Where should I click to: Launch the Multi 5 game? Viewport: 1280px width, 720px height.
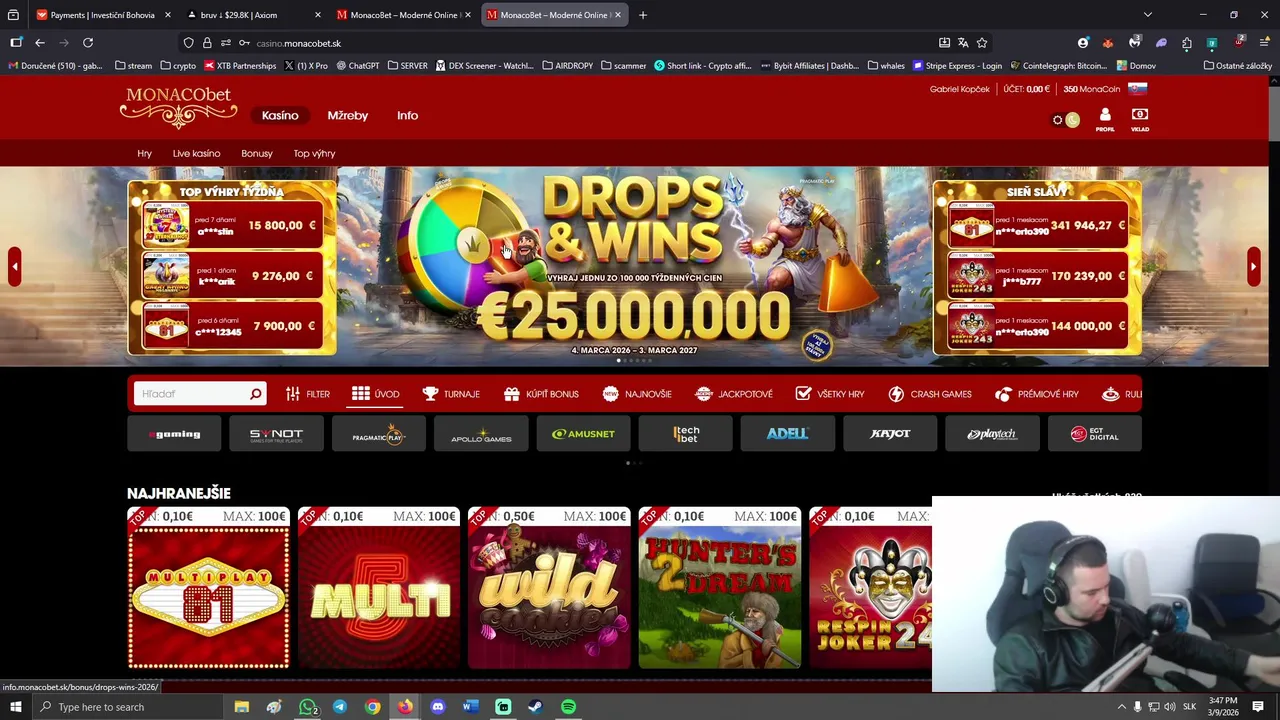(379, 588)
